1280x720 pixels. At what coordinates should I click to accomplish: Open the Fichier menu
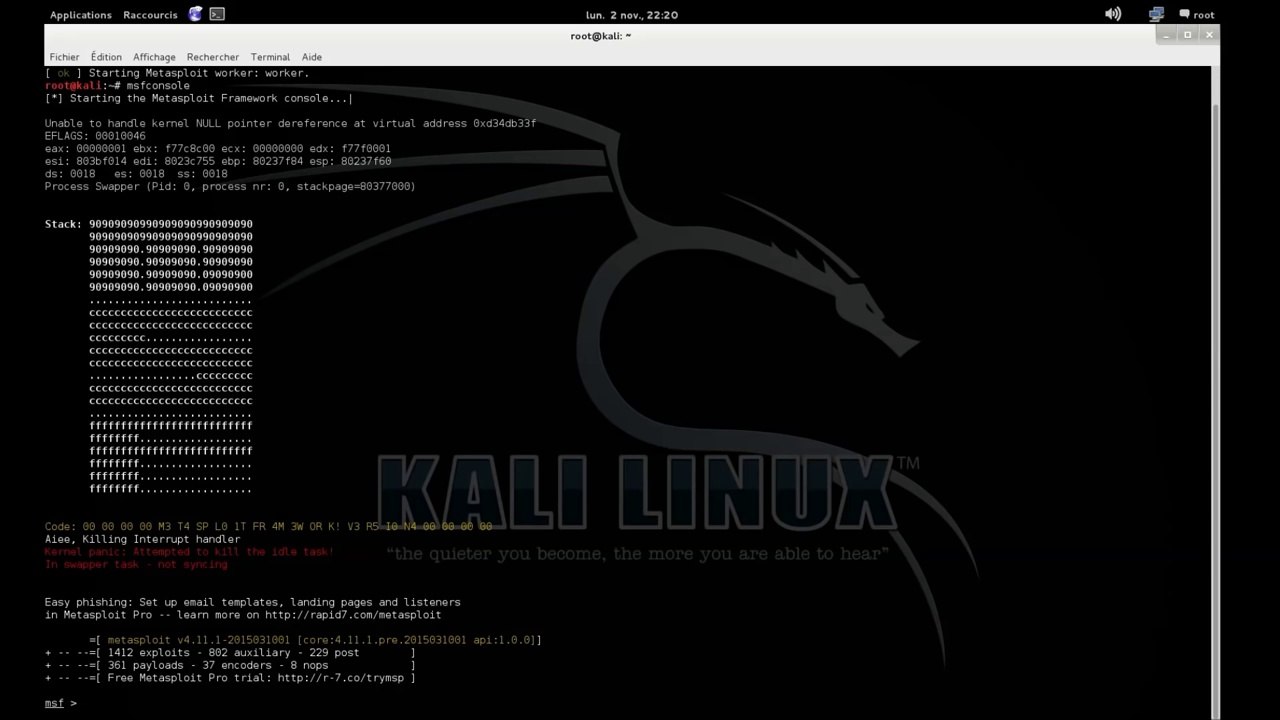pyautogui.click(x=64, y=57)
